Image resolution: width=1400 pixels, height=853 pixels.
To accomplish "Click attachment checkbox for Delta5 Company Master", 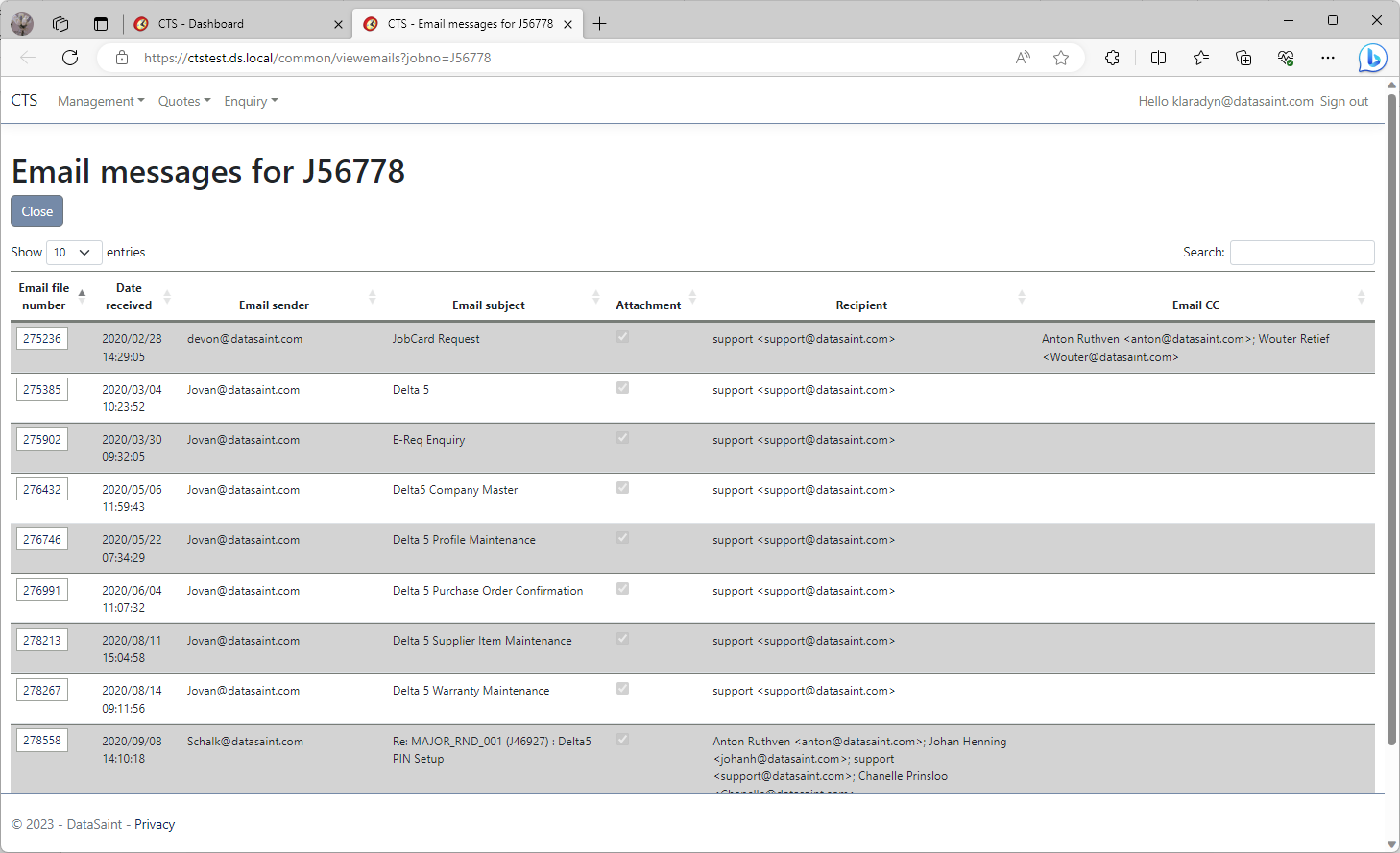I will click(x=622, y=488).
